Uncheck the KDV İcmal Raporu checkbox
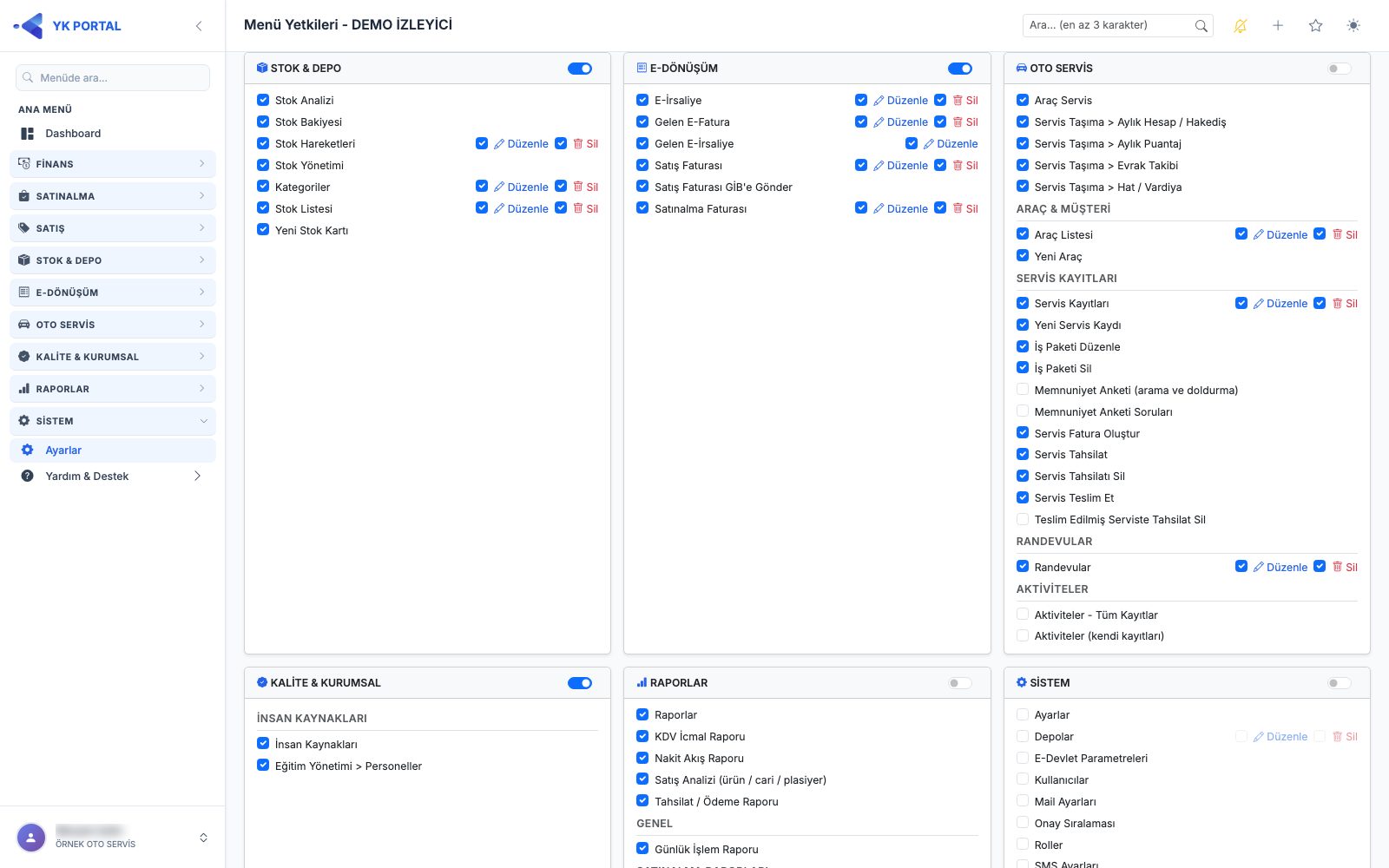Viewport: 1389px width, 868px height. (642, 736)
